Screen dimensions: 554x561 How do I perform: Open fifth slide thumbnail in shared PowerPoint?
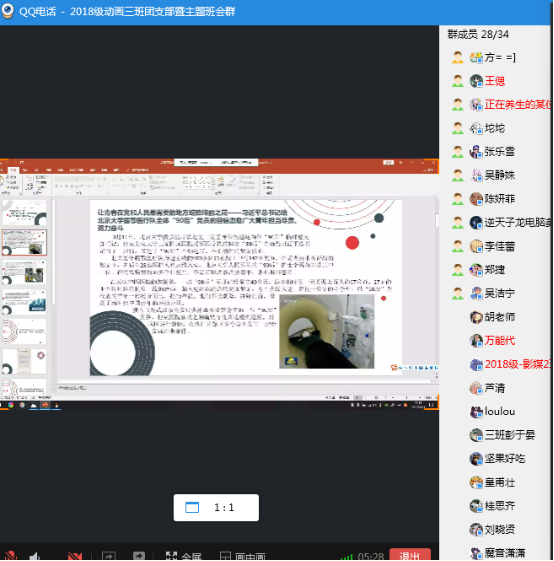tap(24, 332)
